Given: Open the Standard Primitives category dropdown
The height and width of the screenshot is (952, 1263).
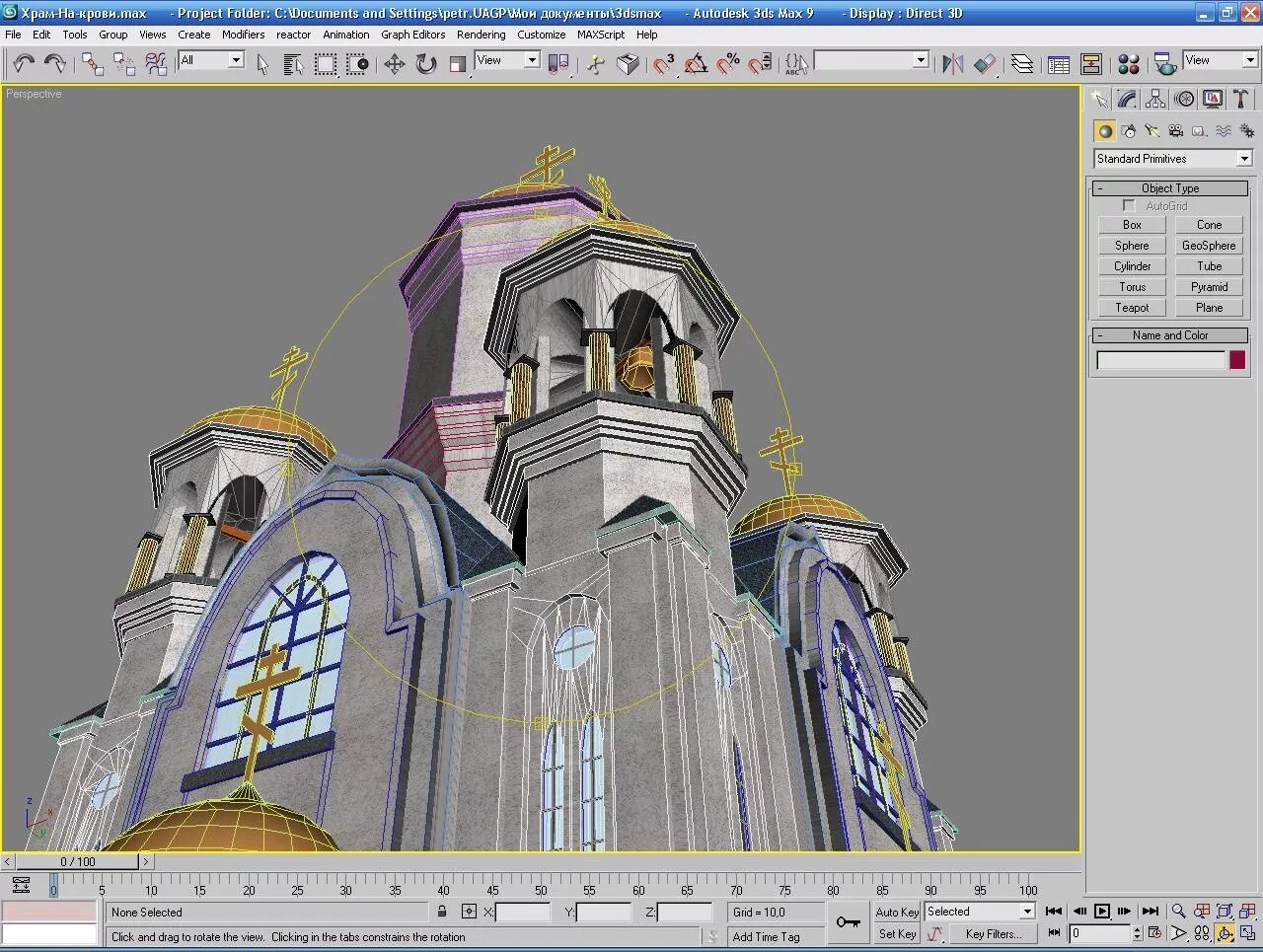Looking at the screenshot, I should [1172, 159].
